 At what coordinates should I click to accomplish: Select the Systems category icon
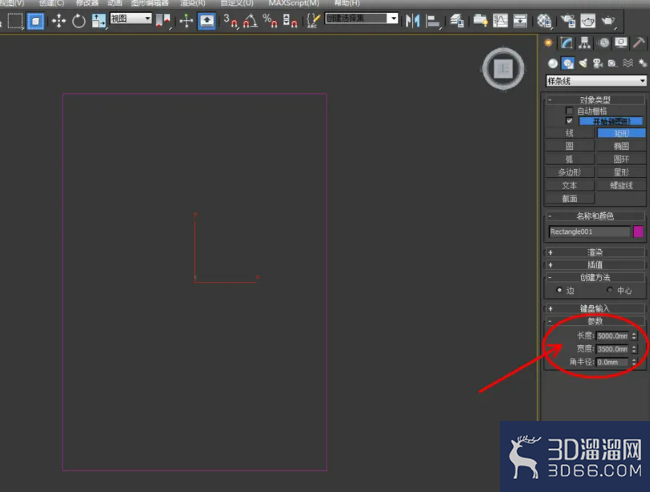pyautogui.click(x=642, y=63)
